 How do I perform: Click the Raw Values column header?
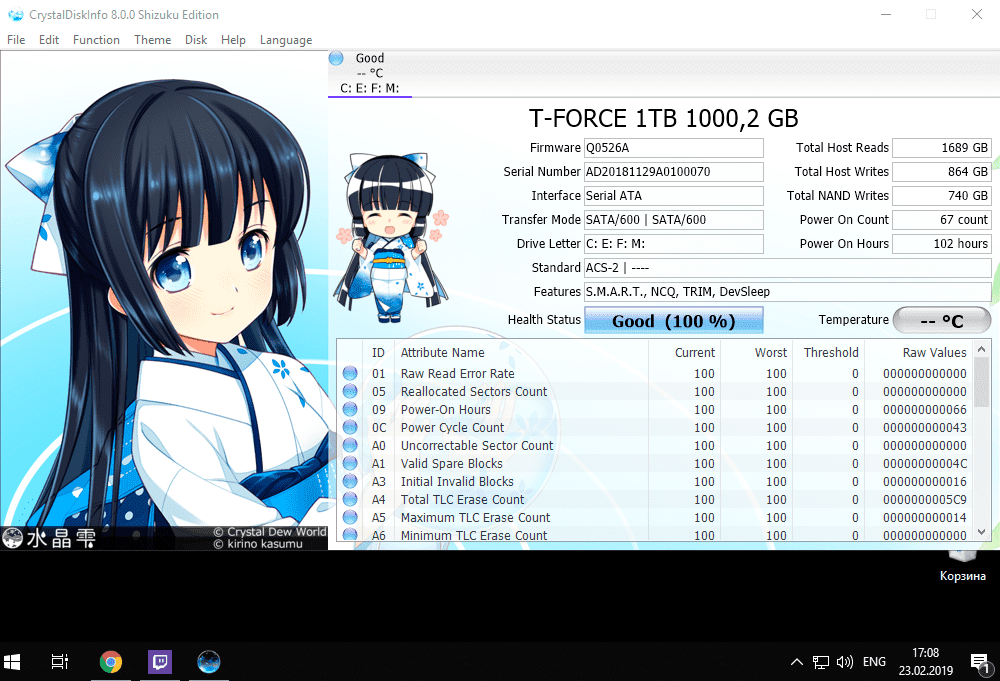click(x=934, y=353)
